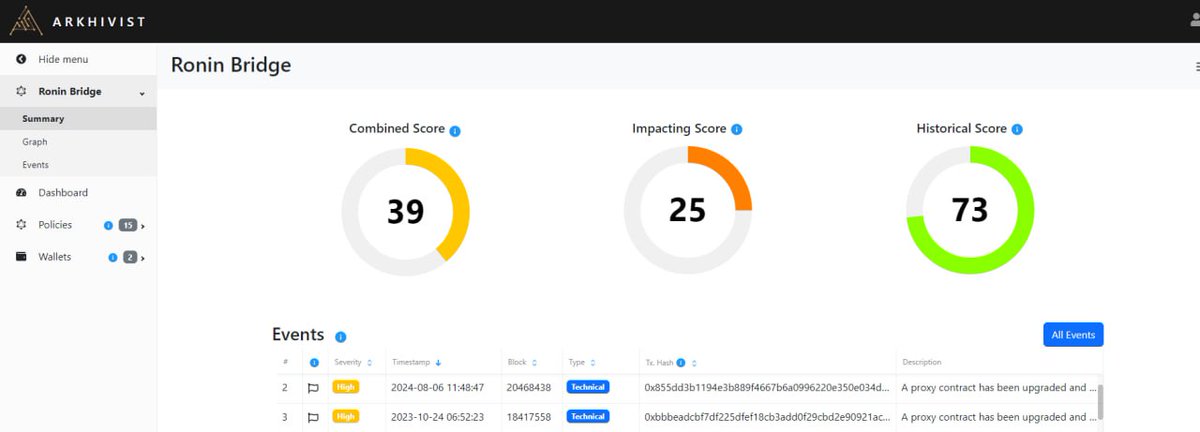Click the Combined Score 39 gauge
This screenshot has width=1200, height=432.
(405, 210)
